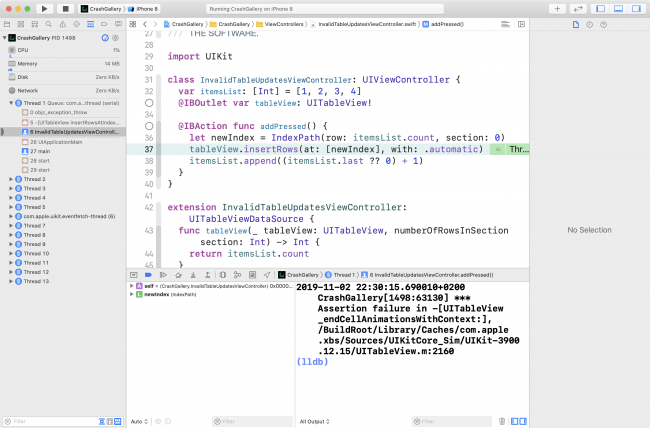Click the Run (play) button

[x=45, y=8]
